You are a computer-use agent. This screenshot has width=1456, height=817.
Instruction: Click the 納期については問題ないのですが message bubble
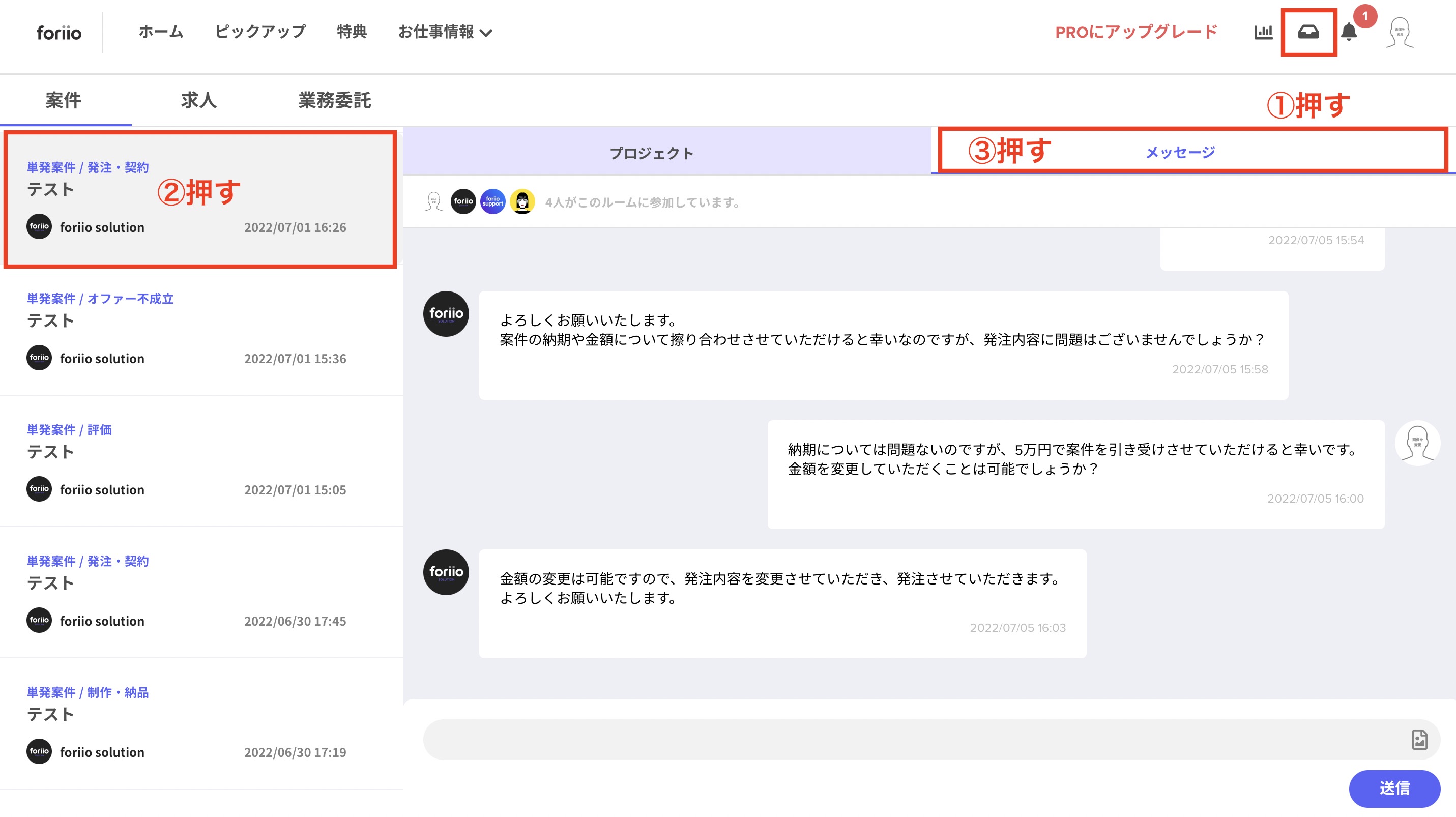(1075, 474)
